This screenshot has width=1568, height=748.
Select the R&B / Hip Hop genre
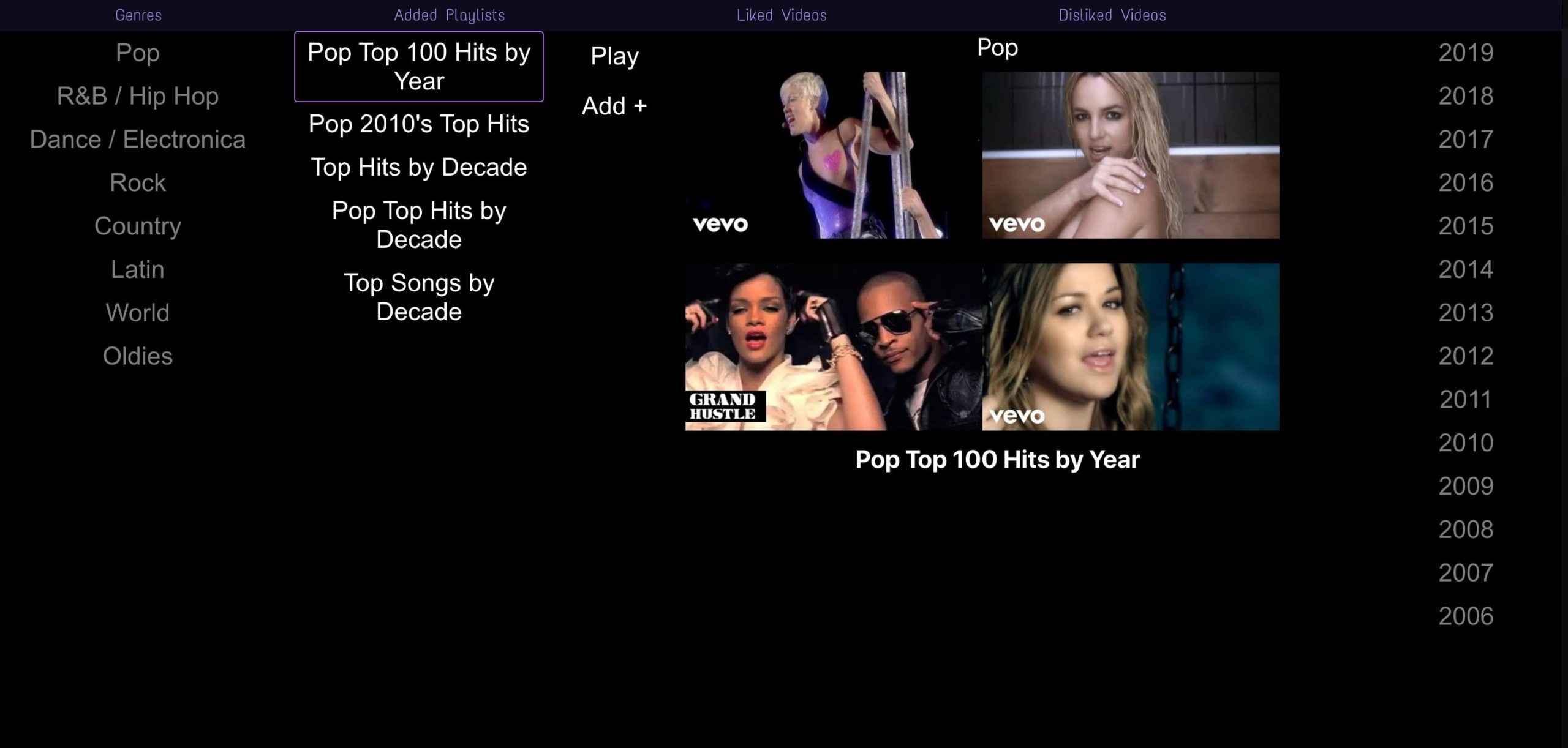click(138, 96)
